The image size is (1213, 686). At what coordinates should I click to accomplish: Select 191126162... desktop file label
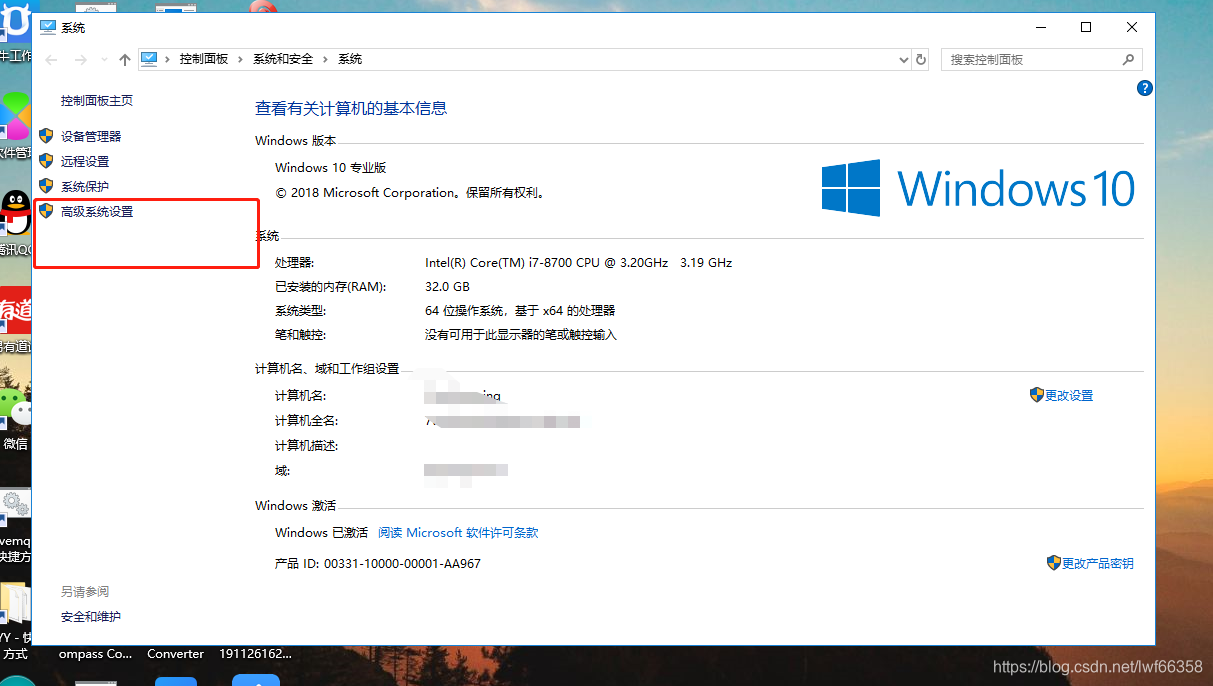255,654
